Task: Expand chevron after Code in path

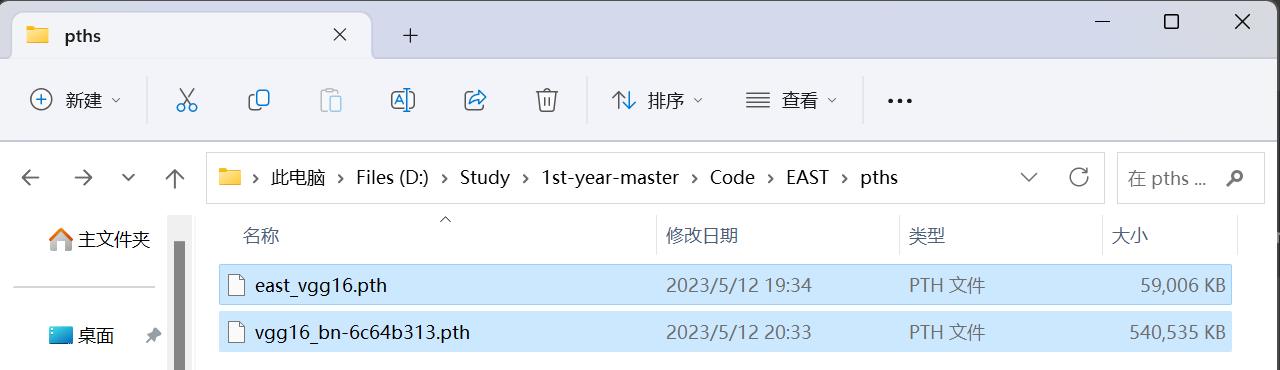Action: pos(770,178)
